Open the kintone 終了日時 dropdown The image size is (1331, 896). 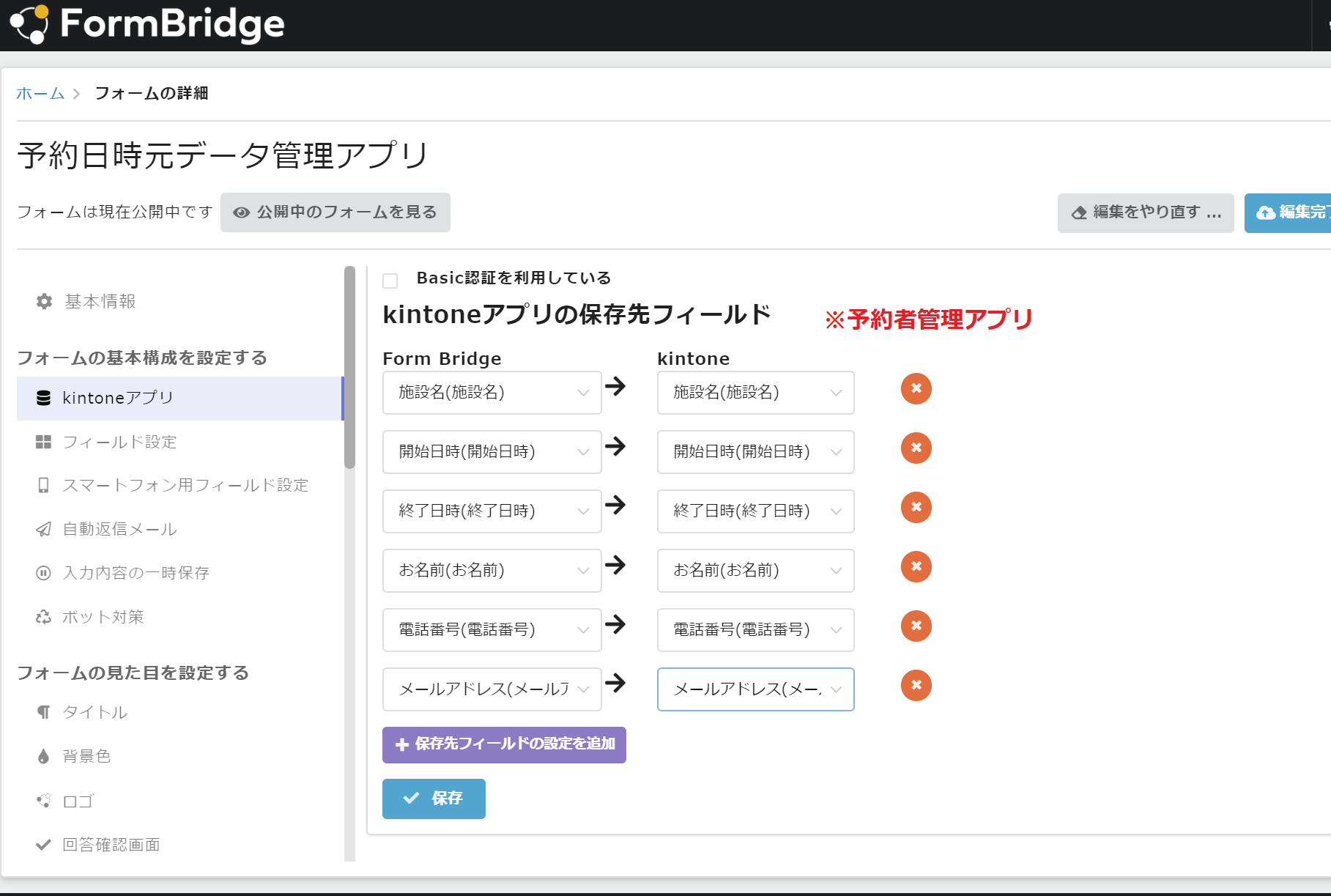pos(755,511)
